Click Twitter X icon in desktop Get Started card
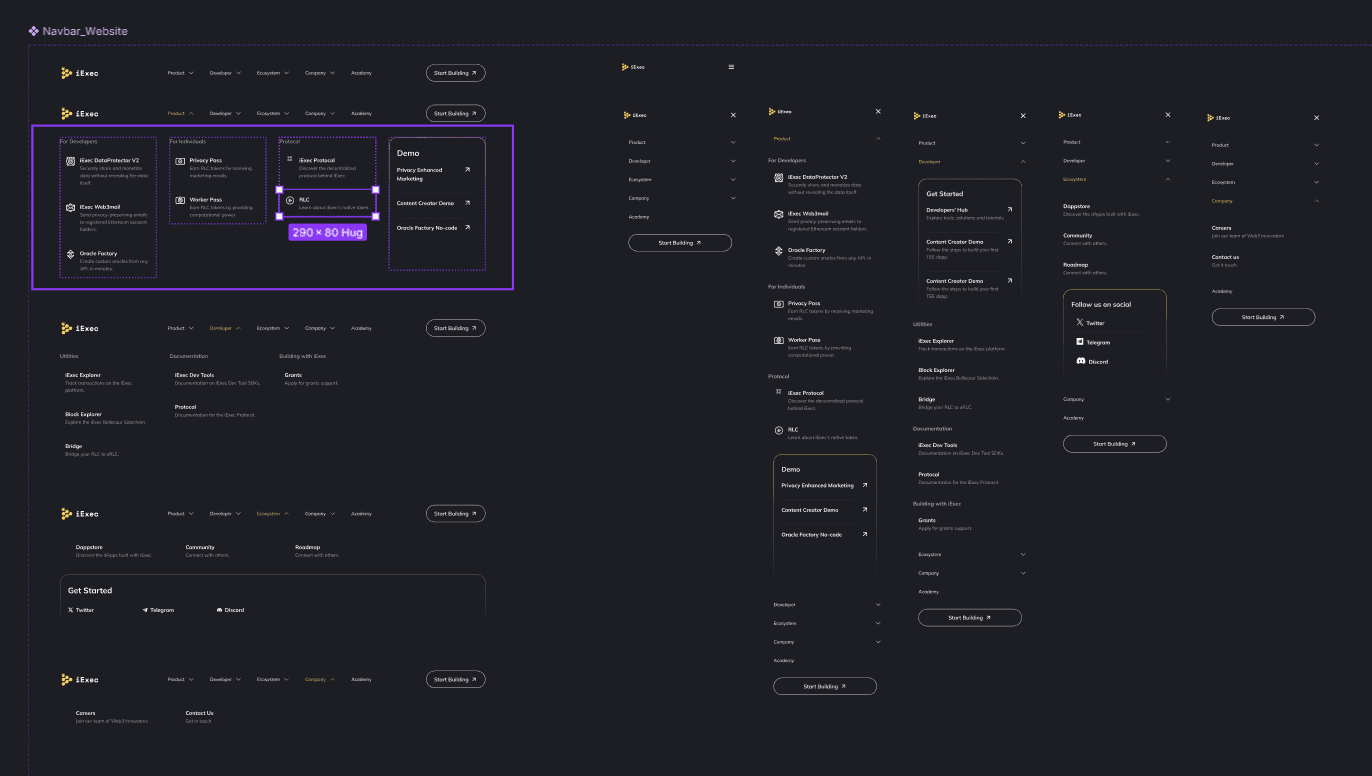Viewport: 1372px width, 776px height. coord(71,609)
